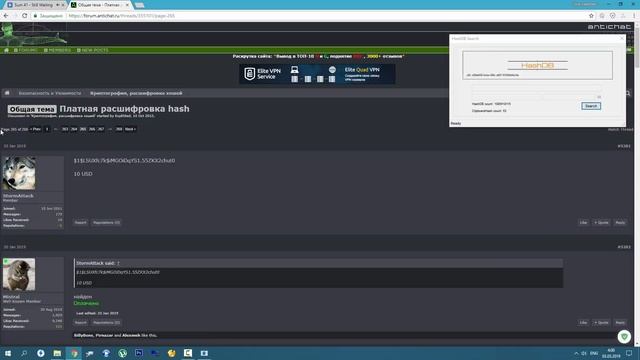
Task: Close the HashDB Search window
Action: (x=622, y=38)
